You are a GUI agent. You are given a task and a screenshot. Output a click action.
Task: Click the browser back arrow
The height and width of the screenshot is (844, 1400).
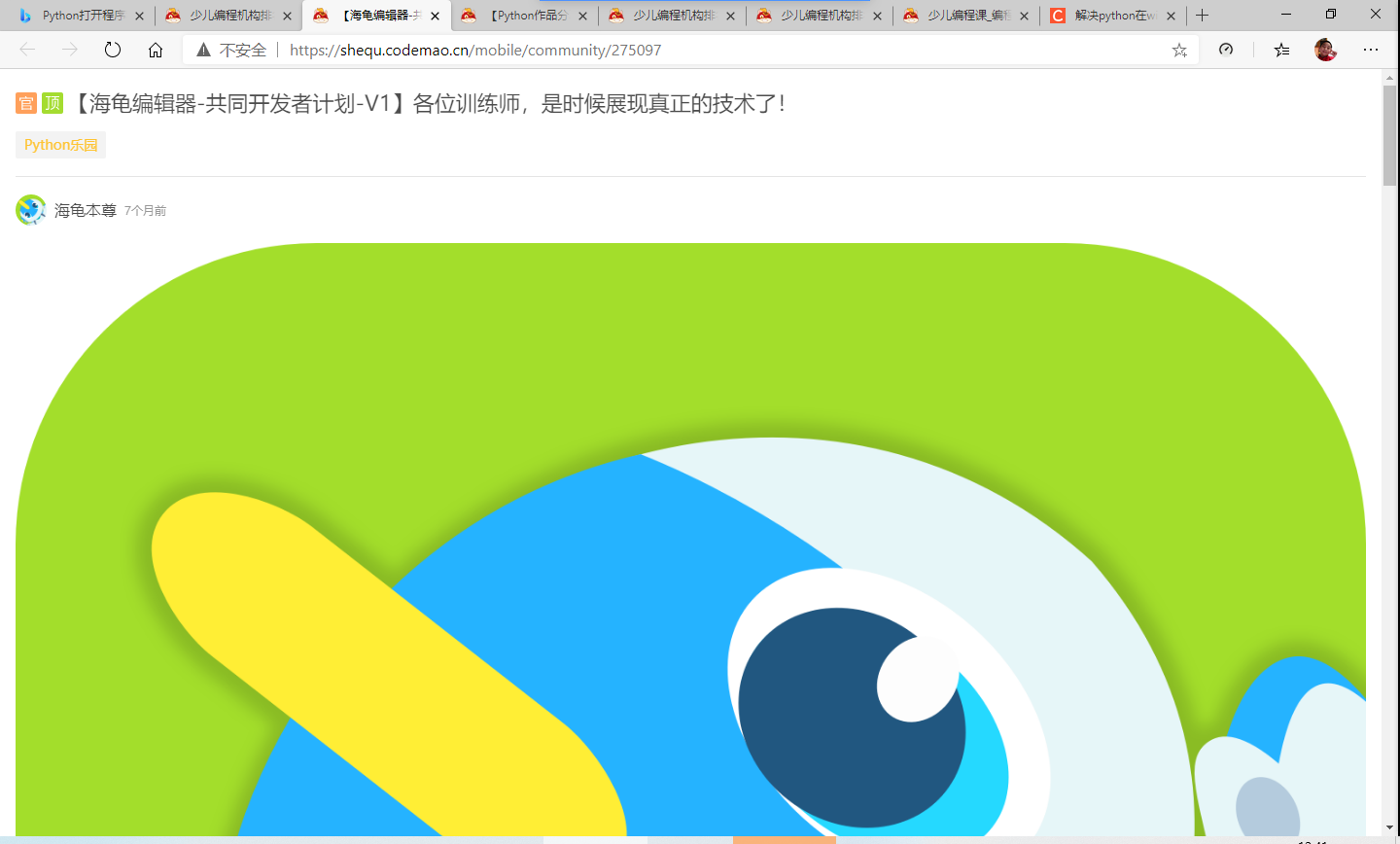tap(27, 50)
